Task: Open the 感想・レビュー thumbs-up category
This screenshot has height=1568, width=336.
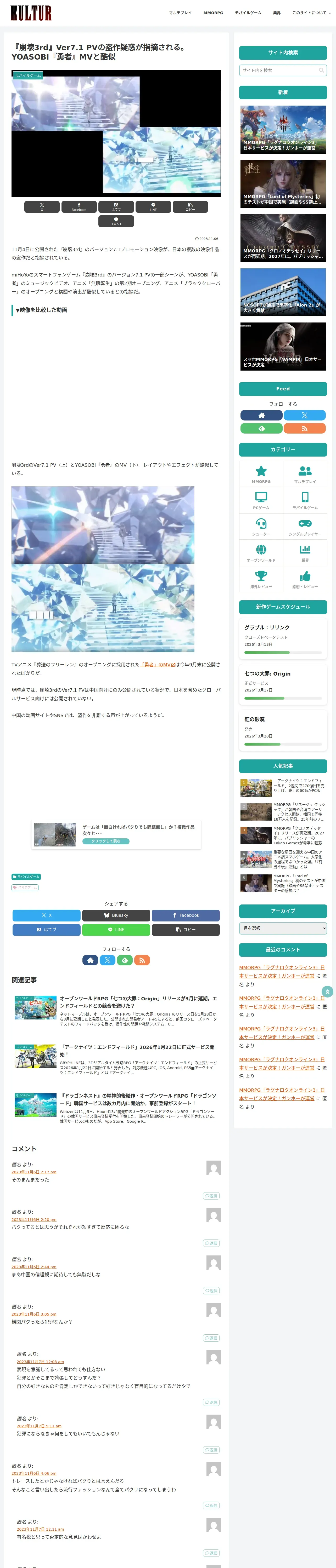Action: [x=305, y=579]
